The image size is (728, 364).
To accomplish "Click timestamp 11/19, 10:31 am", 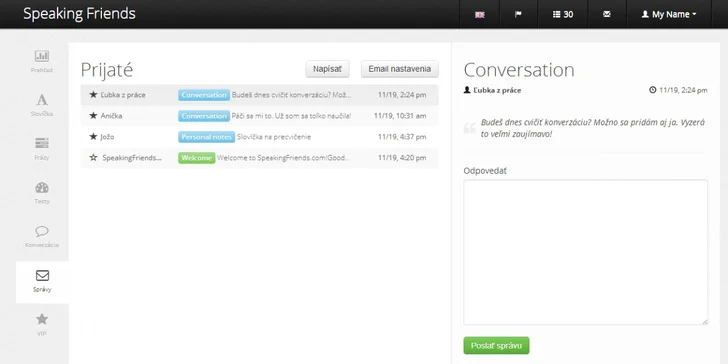I will tap(400, 116).
